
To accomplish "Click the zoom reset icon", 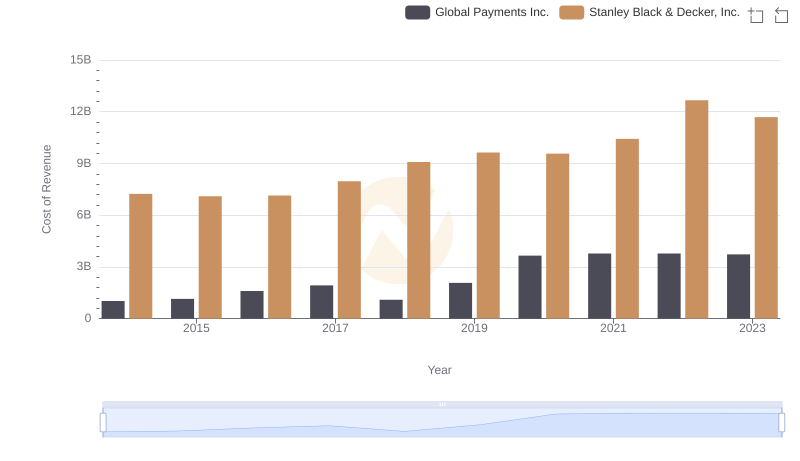I will tap(781, 15).
